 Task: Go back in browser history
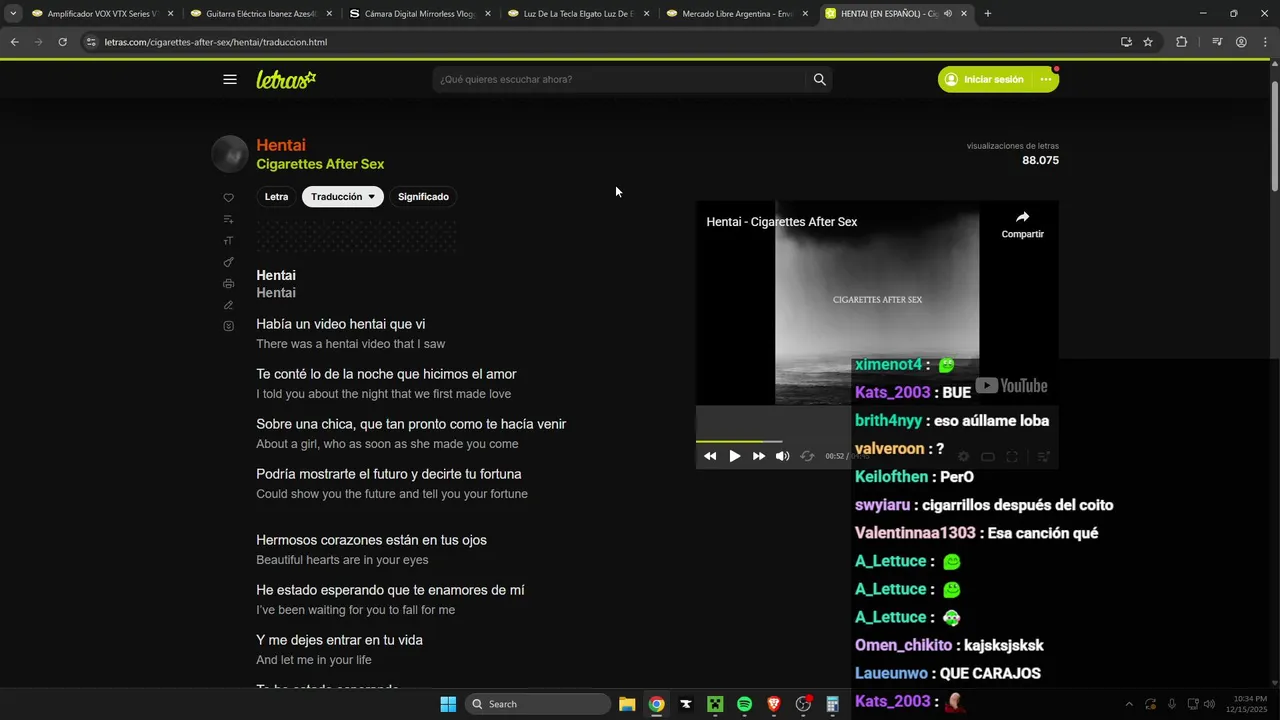(x=14, y=42)
